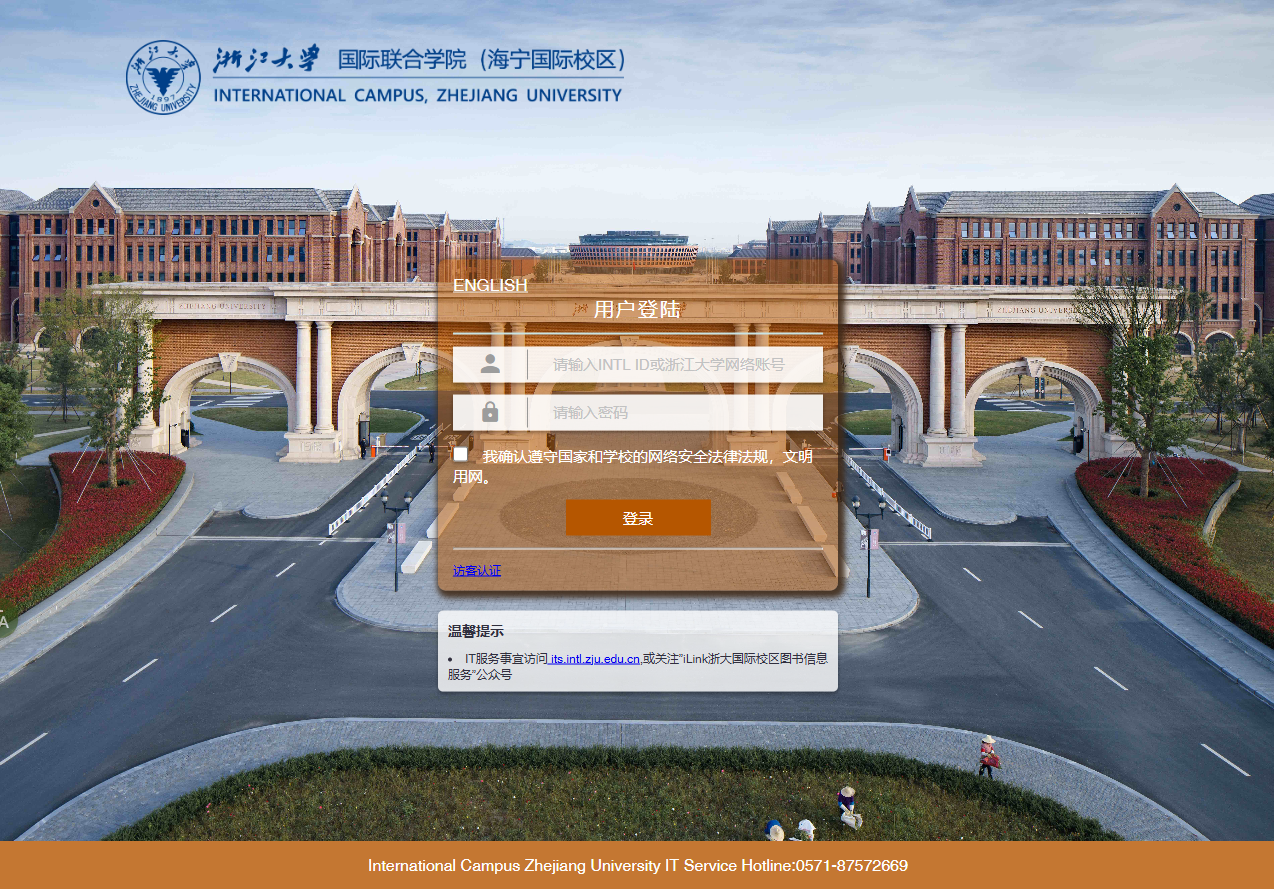This screenshot has height=889, width=1274.
Task: Click the 用户登陆 login panel heading
Action: coord(637,310)
